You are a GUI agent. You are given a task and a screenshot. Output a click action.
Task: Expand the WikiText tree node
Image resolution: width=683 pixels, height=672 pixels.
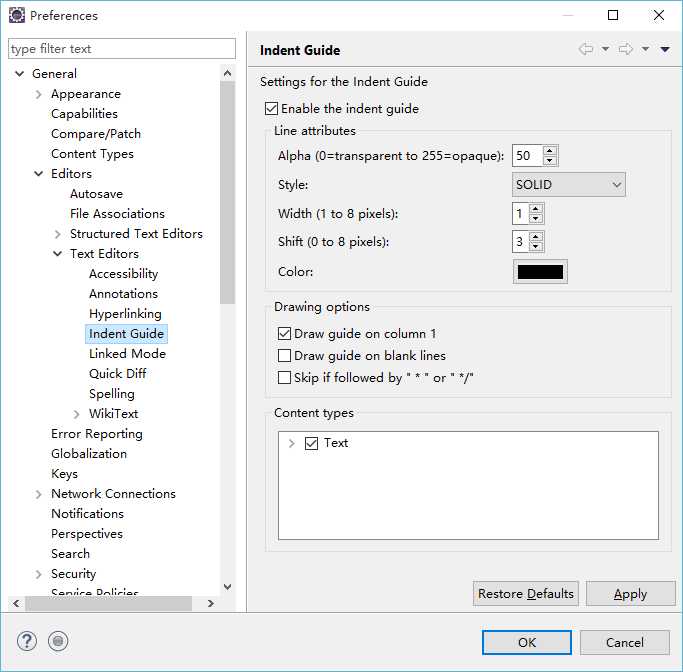click(77, 414)
